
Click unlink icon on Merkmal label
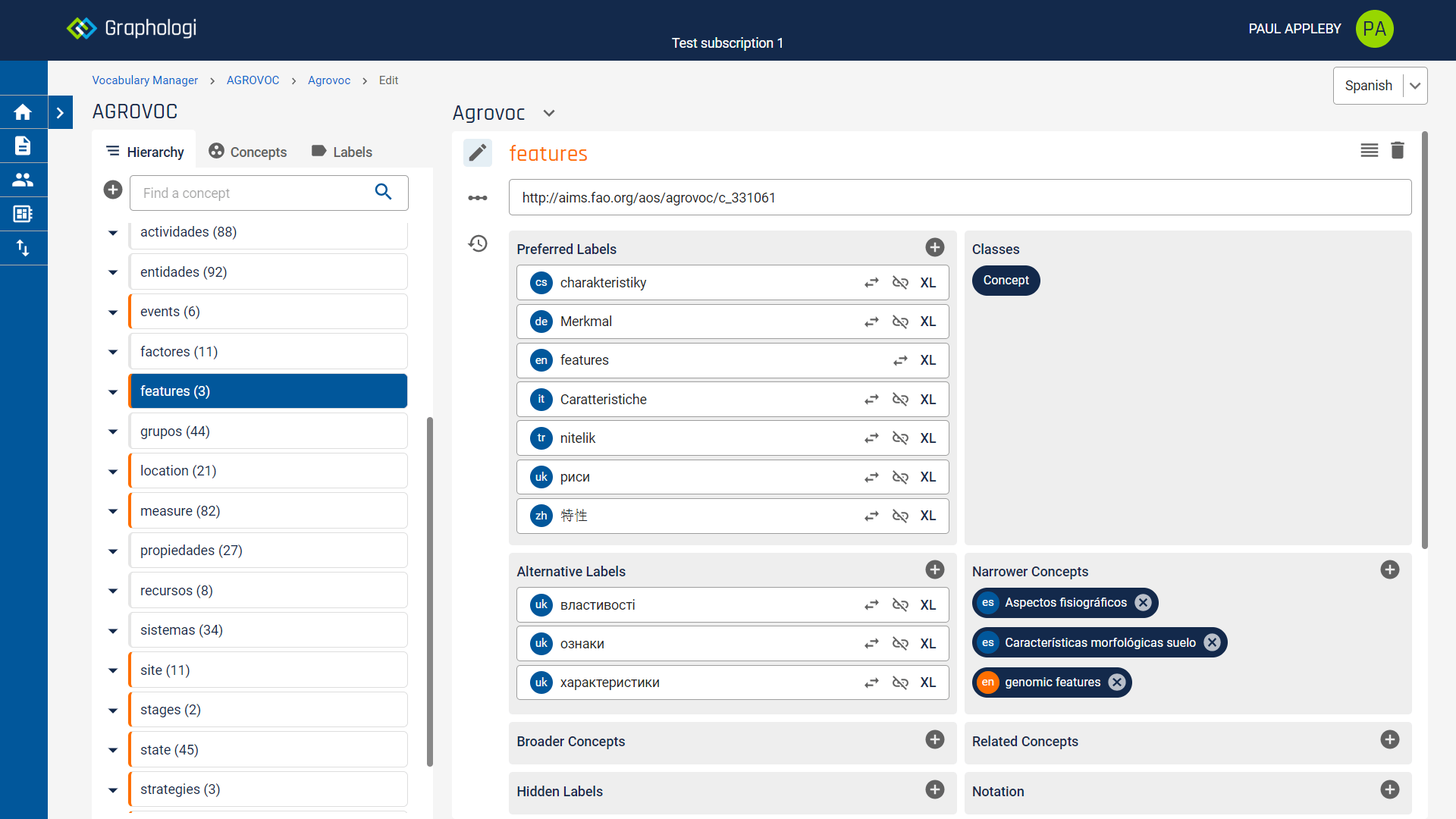click(x=900, y=322)
